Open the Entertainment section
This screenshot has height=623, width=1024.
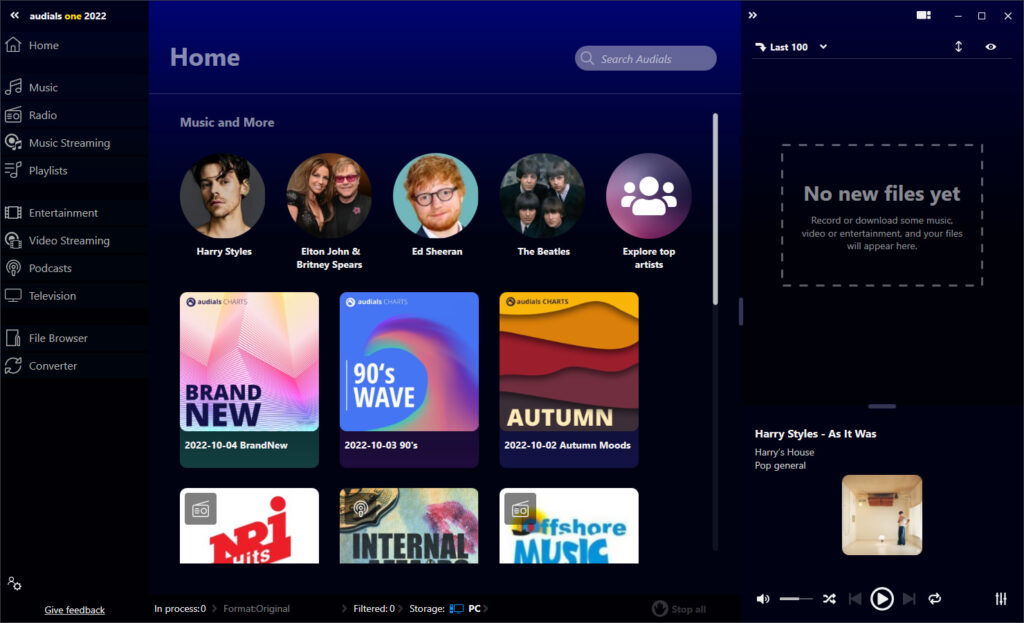pyautogui.click(x=63, y=213)
